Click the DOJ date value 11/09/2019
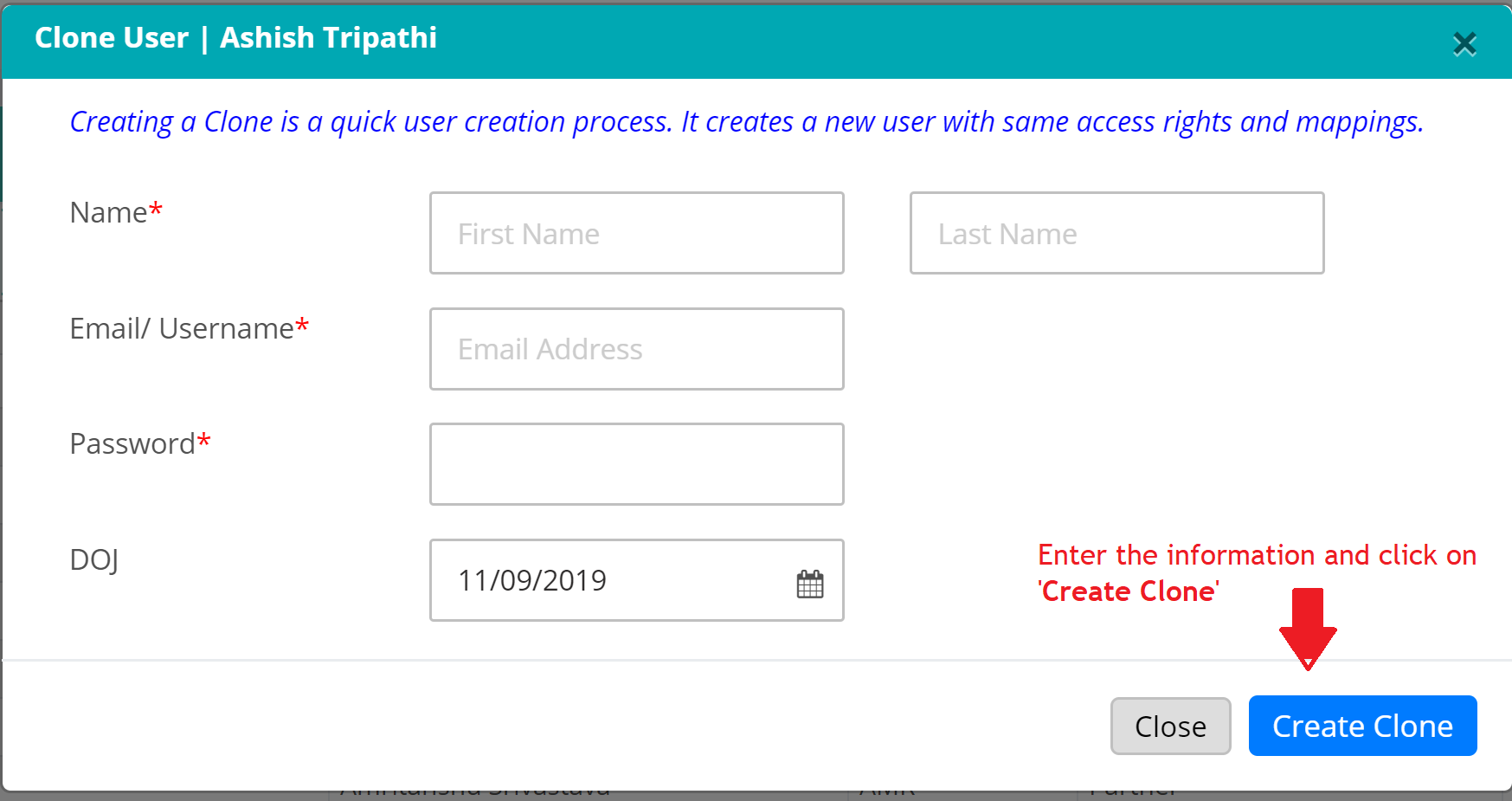The height and width of the screenshot is (801, 1512). [532, 580]
